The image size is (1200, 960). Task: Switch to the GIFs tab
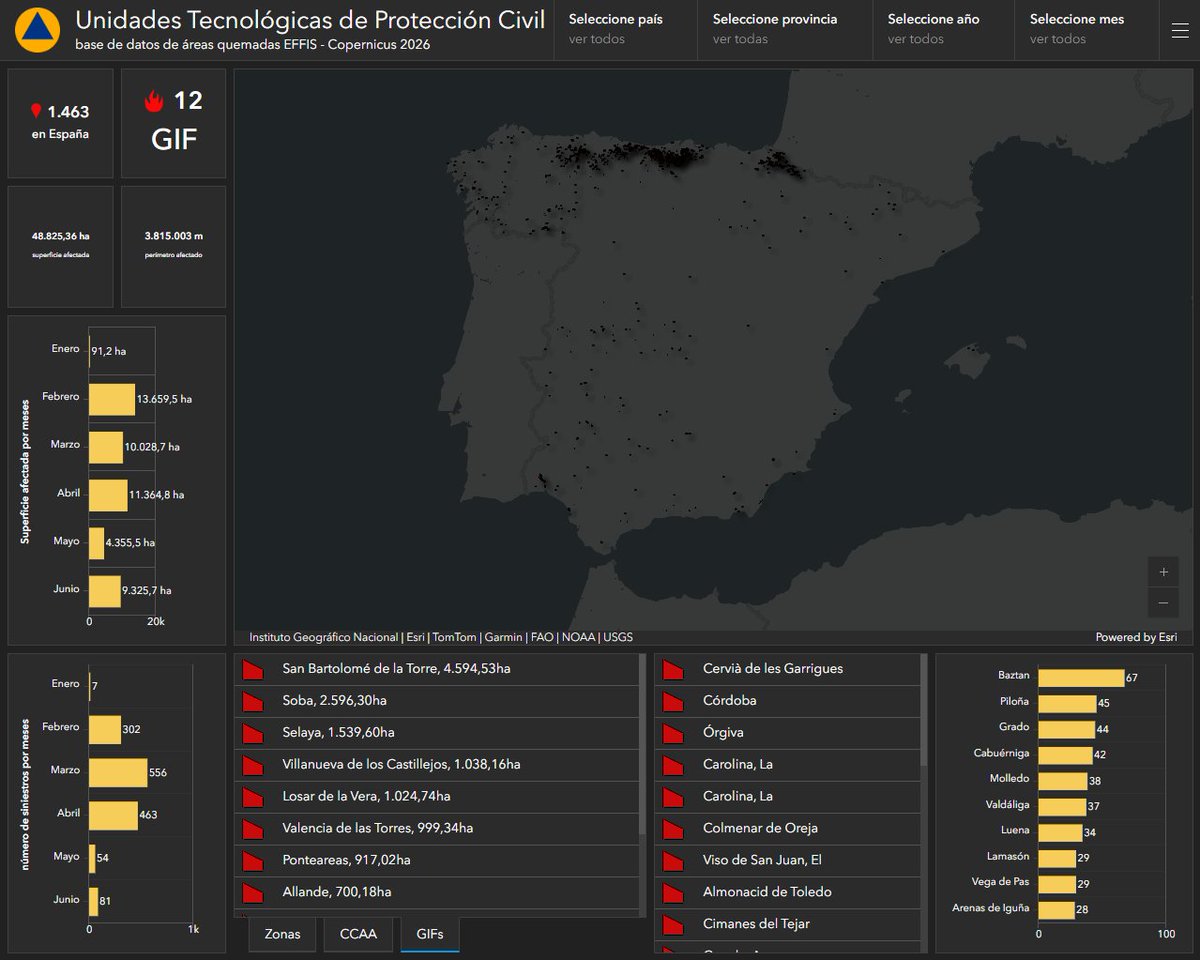[430, 934]
